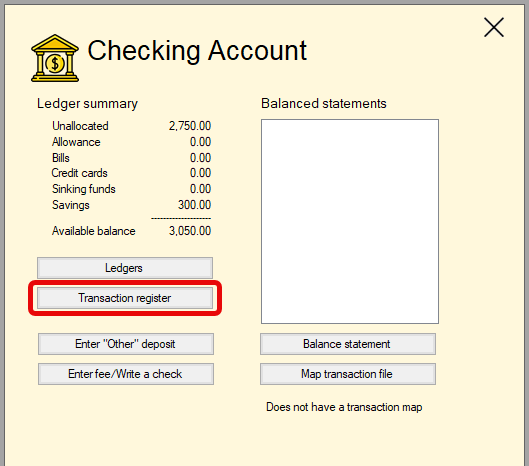
Task: Open the Transaction register
Action: [x=125, y=298]
